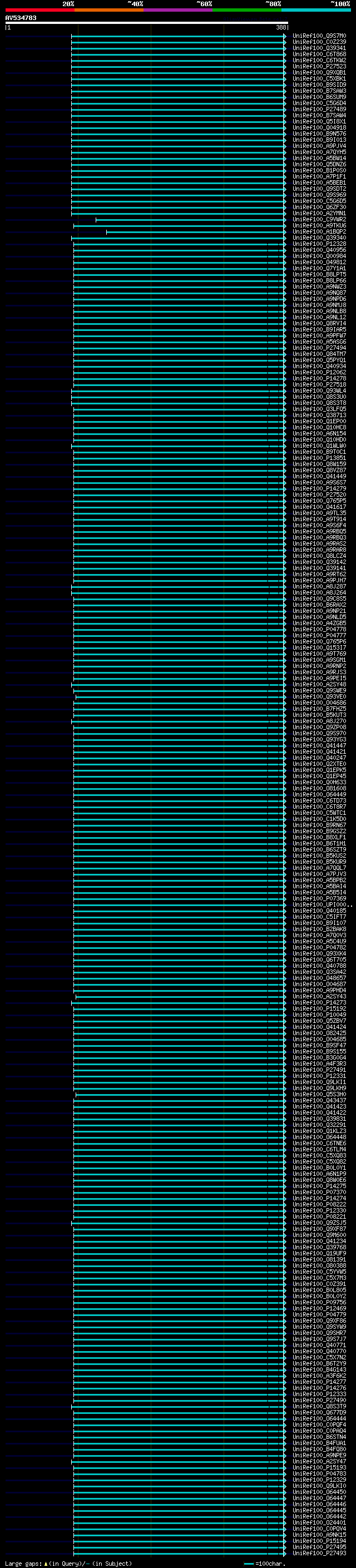Select the query name AV534783
The width and height of the screenshot is (356, 1568).
coord(21,18)
